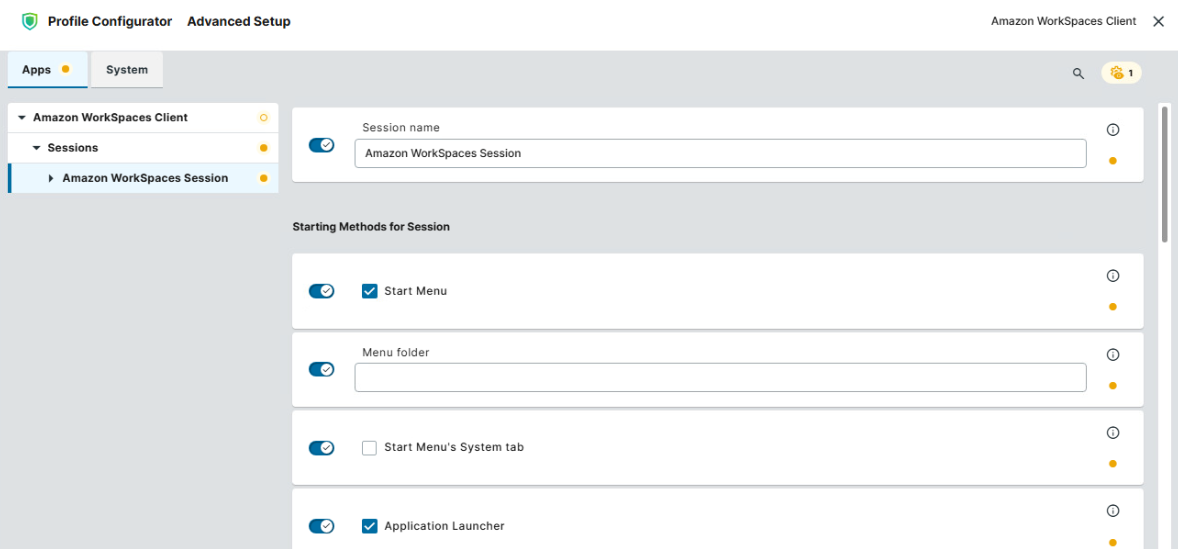Switch to the System tab
Image resolution: width=1178 pixels, height=549 pixels.
(x=127, y=70)
